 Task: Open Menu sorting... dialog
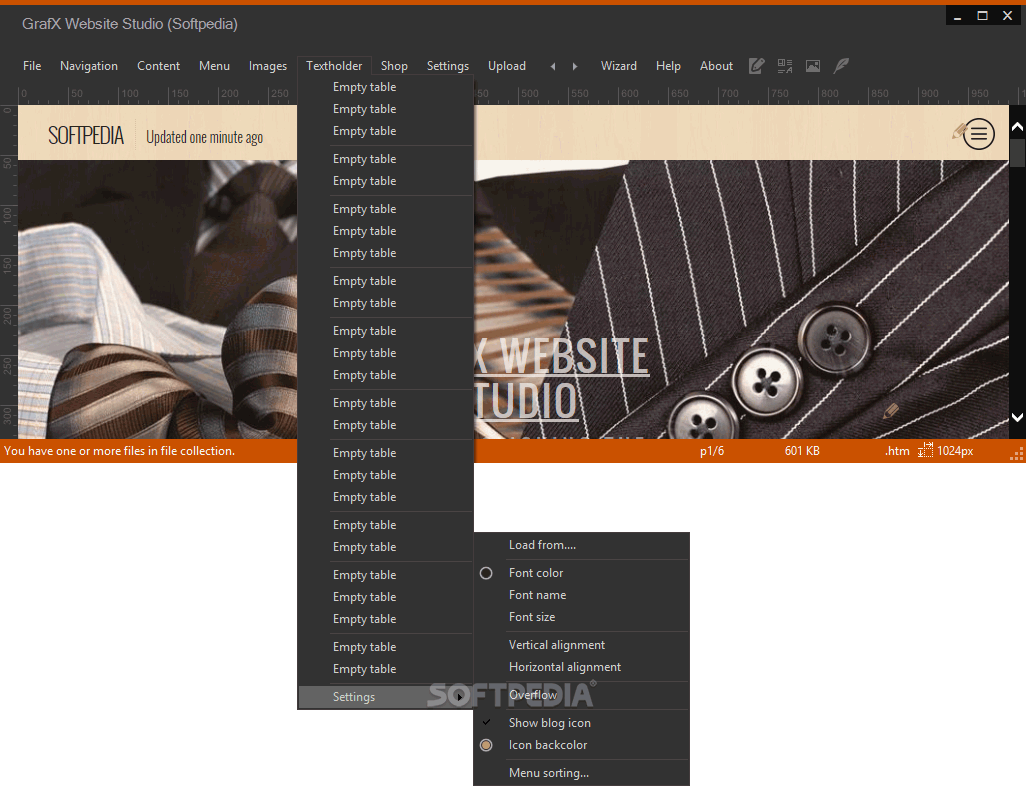point(581,773)
